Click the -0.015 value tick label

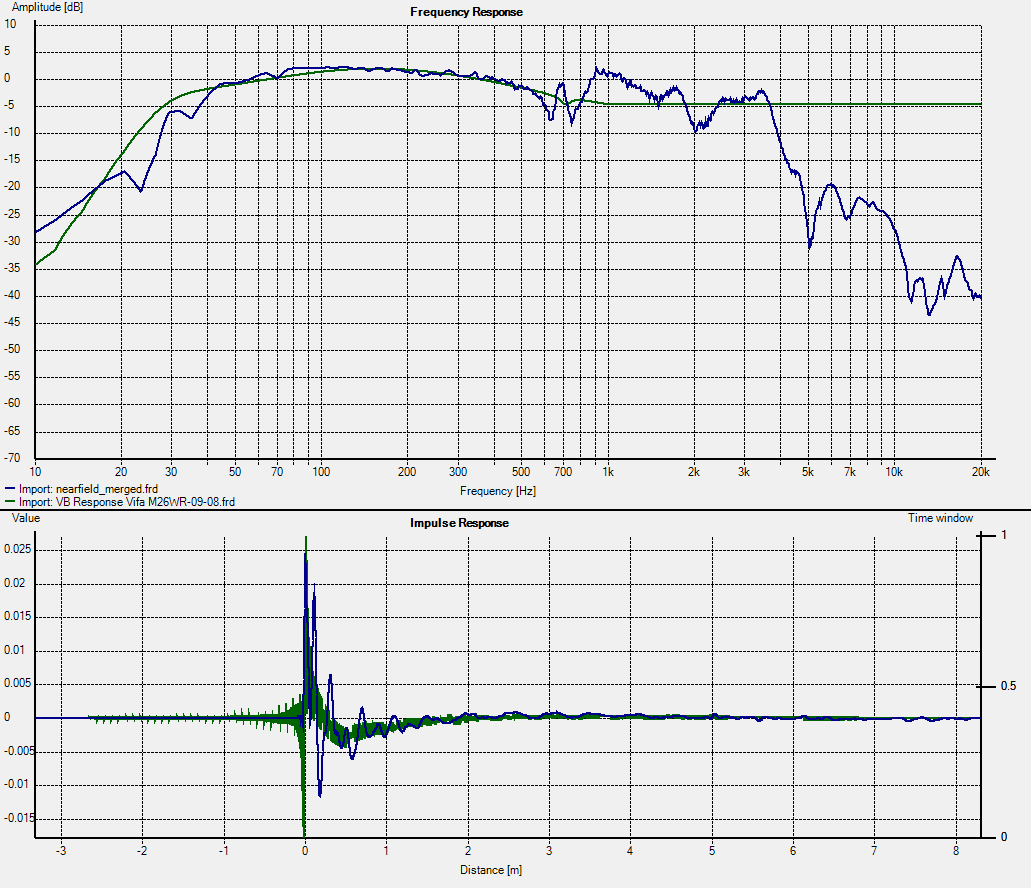pyautogui.click(x=18, y=818)
